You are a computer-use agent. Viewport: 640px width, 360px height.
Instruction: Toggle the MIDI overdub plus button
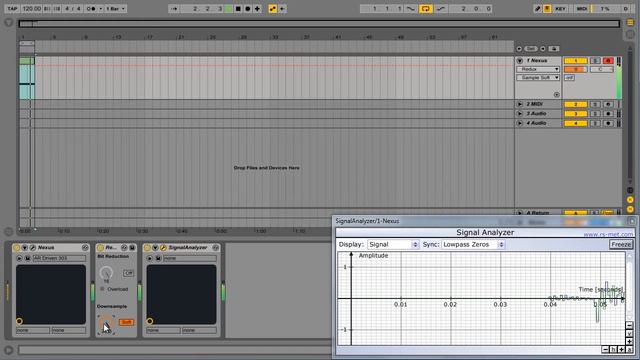(x=257, y=9)
